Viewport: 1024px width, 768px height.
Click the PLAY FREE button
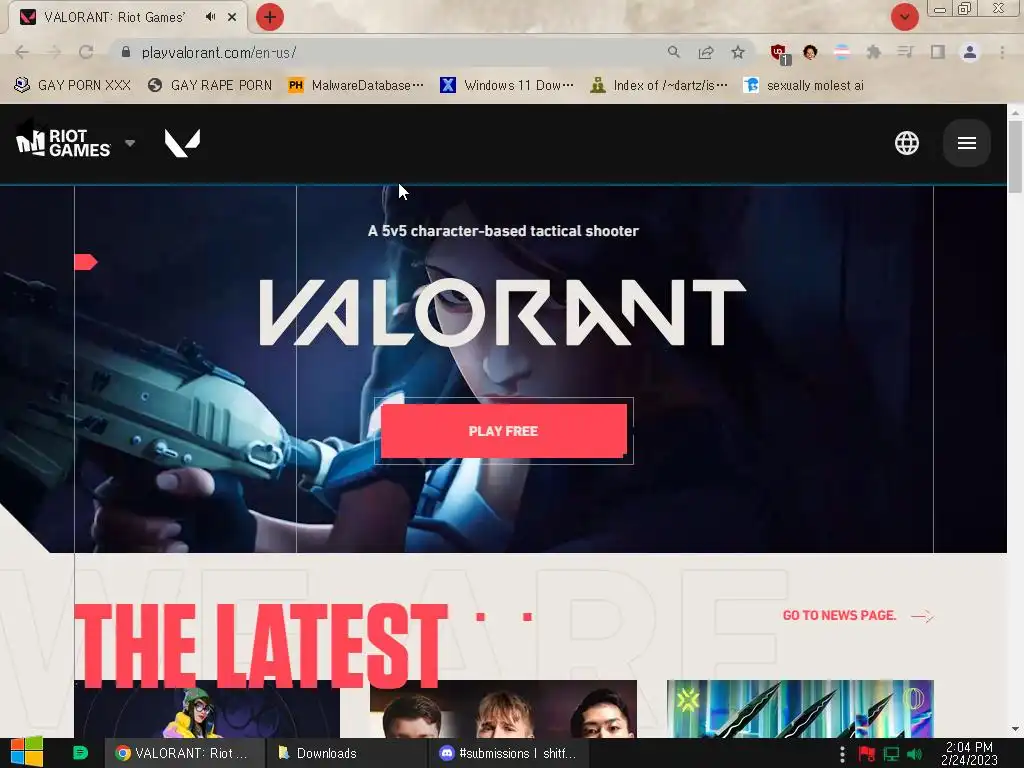click(504, 431)
